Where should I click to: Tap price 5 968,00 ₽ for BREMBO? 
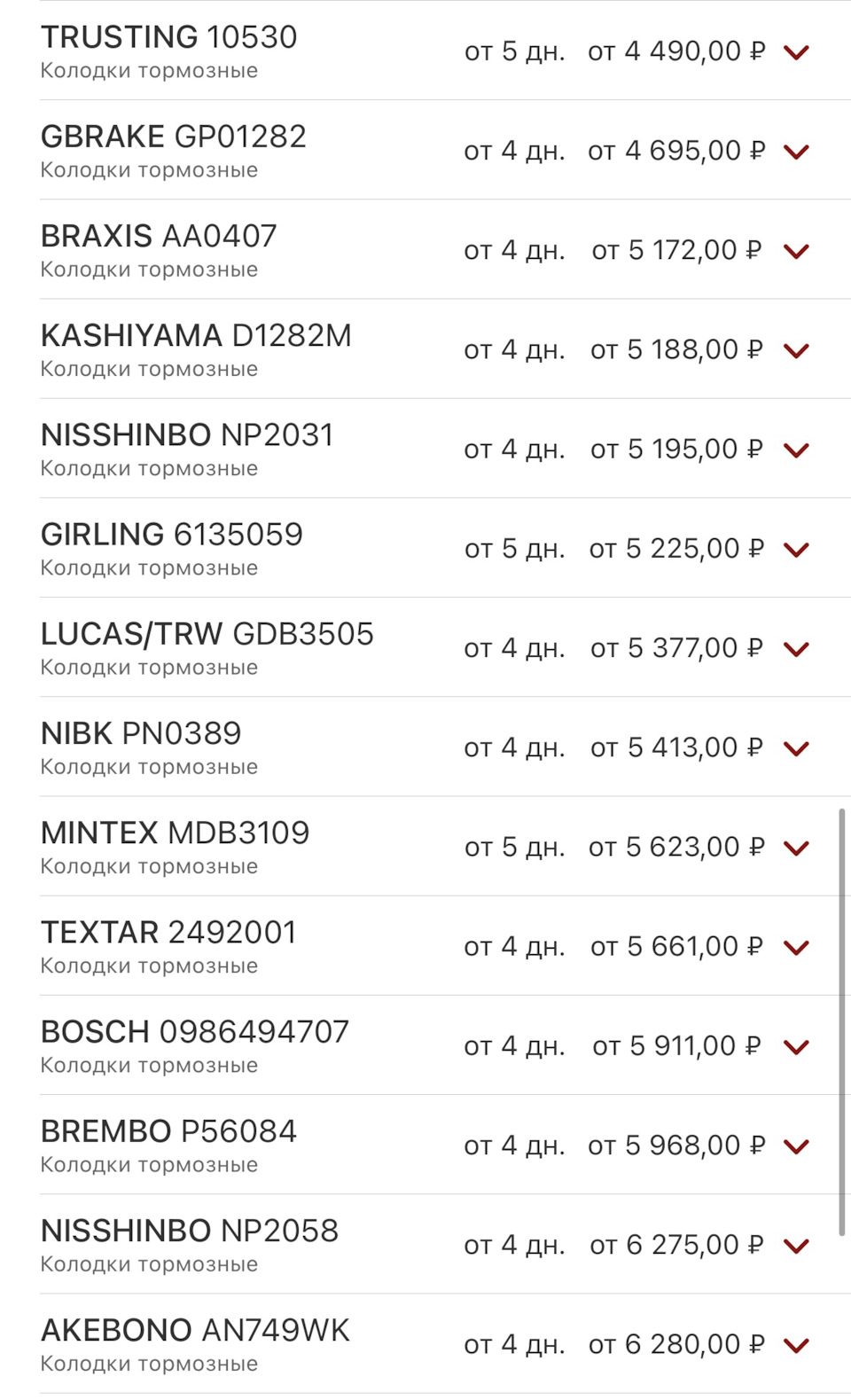[x=675, y=1146]
